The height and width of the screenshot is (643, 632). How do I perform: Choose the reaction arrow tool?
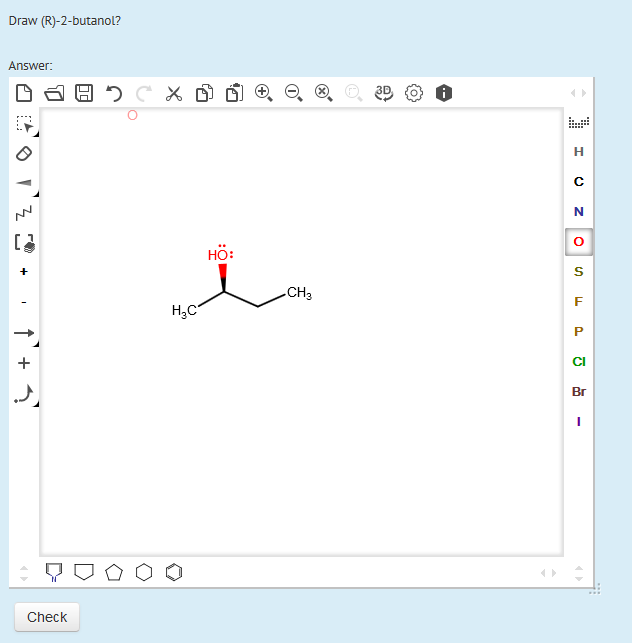24,333
